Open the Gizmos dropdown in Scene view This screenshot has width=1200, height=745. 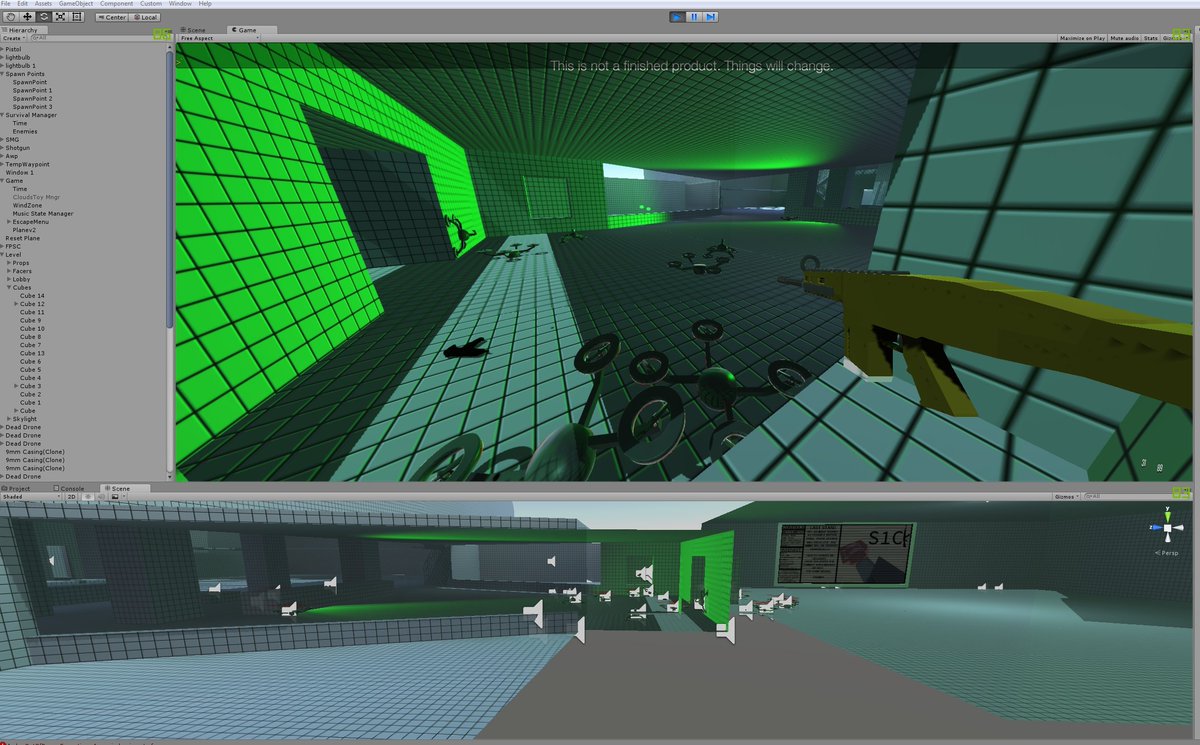1066,496
